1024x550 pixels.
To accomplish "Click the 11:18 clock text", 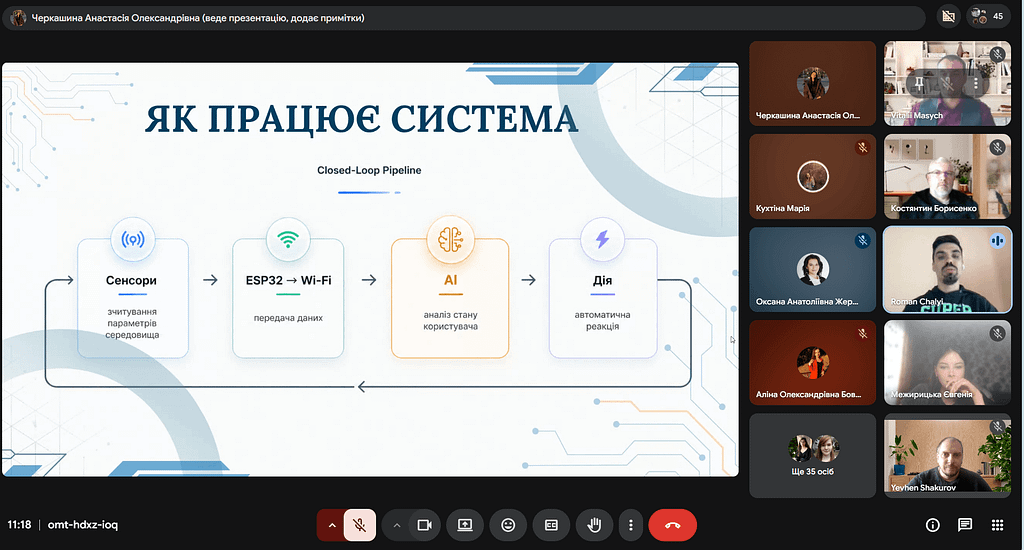I will (x=20, y=525).
